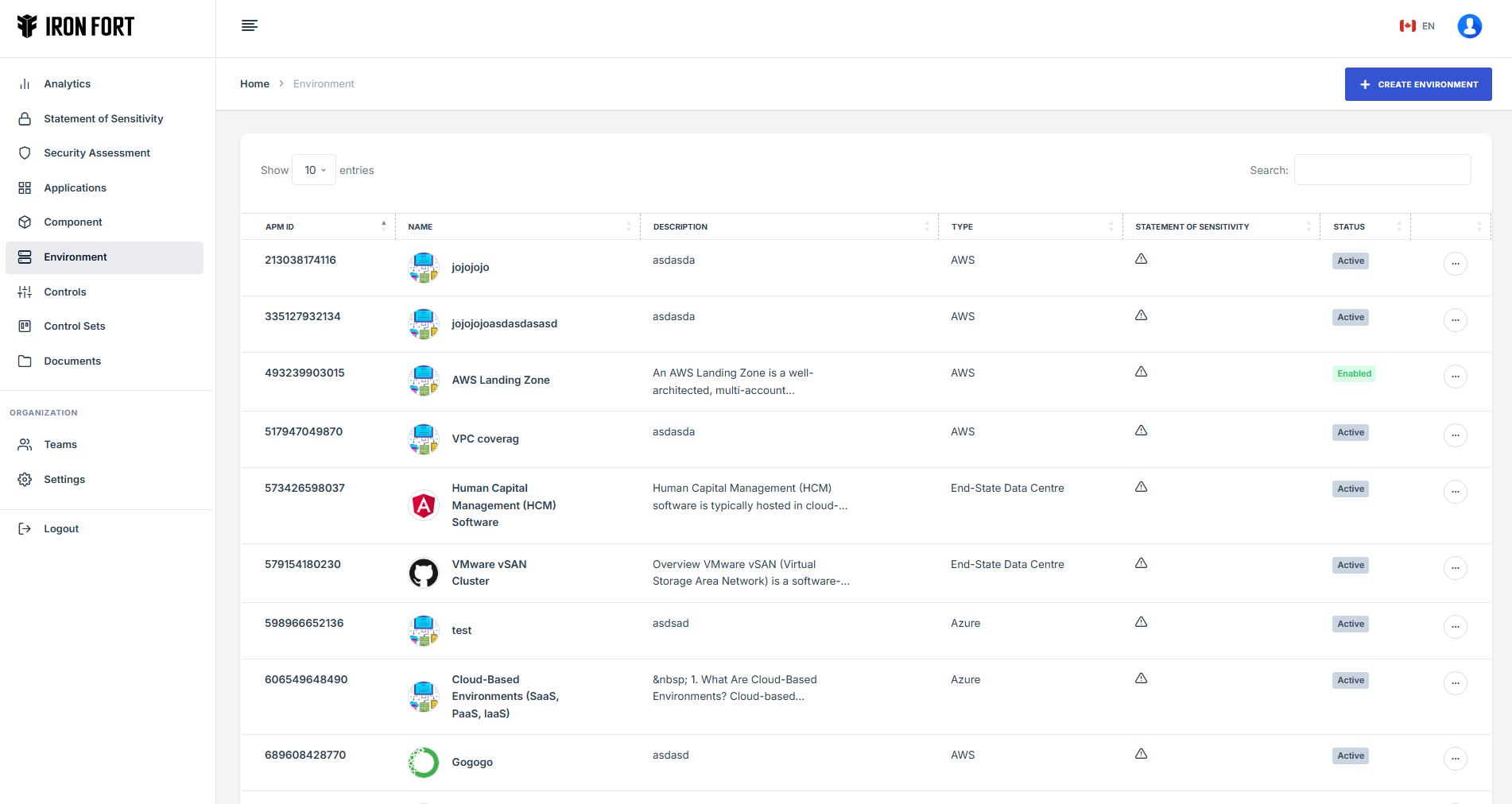Click the Human Capital Management Angular logo
Image resolution: width=1512 pixels, height=804 pixels.
(424, 505)
